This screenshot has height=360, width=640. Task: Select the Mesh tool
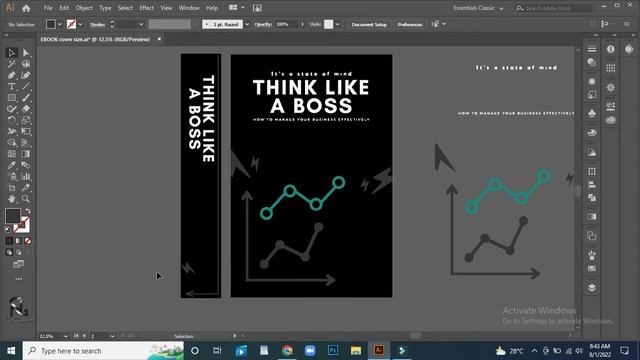(11, 154)
